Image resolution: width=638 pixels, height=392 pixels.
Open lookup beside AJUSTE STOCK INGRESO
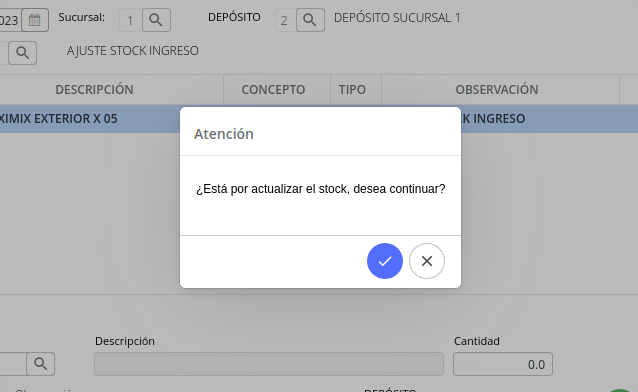23,53
